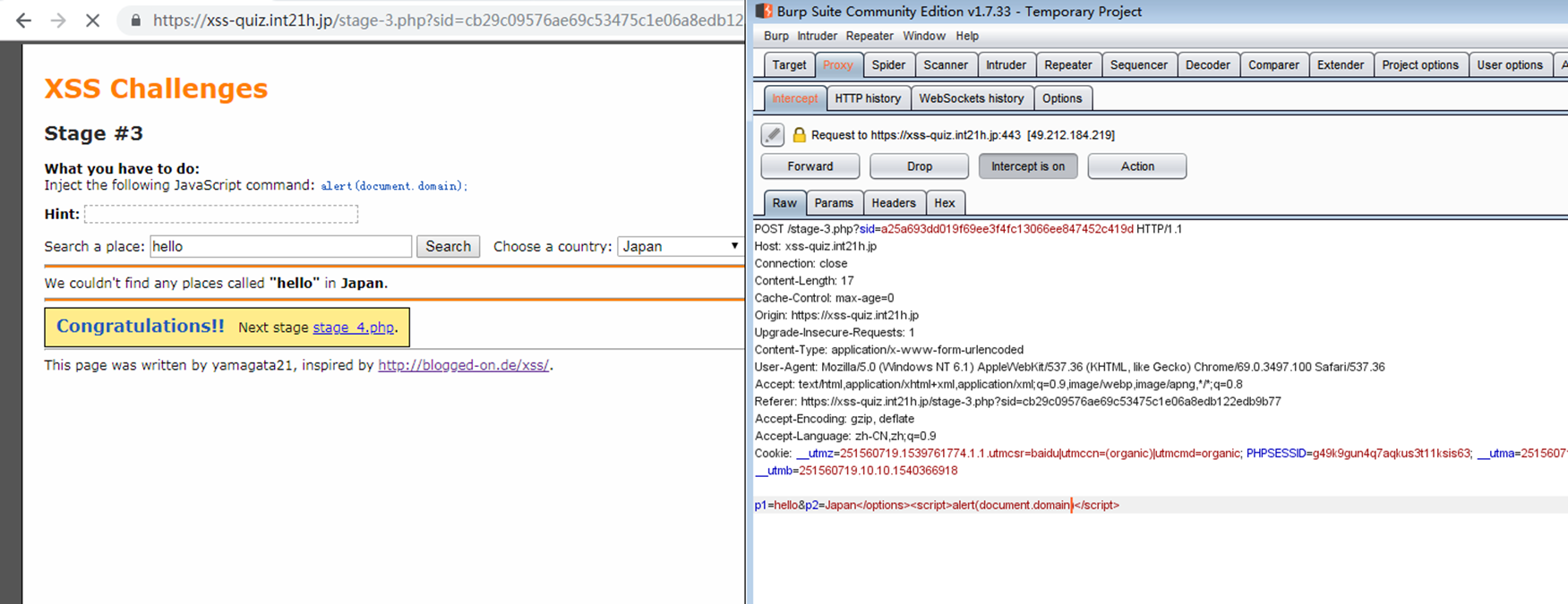Image resolution: width=1568 pixels, height=604 pixels.
Task: Select the Params view tab
Action: tap(834, 203)
